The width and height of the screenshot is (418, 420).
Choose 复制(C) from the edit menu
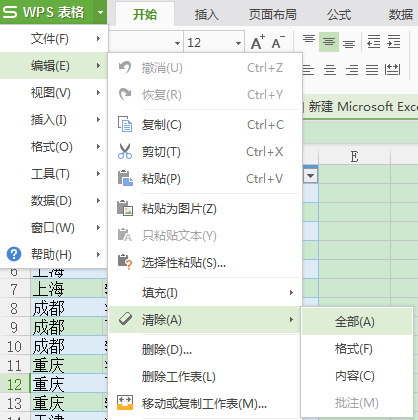(x=205, y=125)
